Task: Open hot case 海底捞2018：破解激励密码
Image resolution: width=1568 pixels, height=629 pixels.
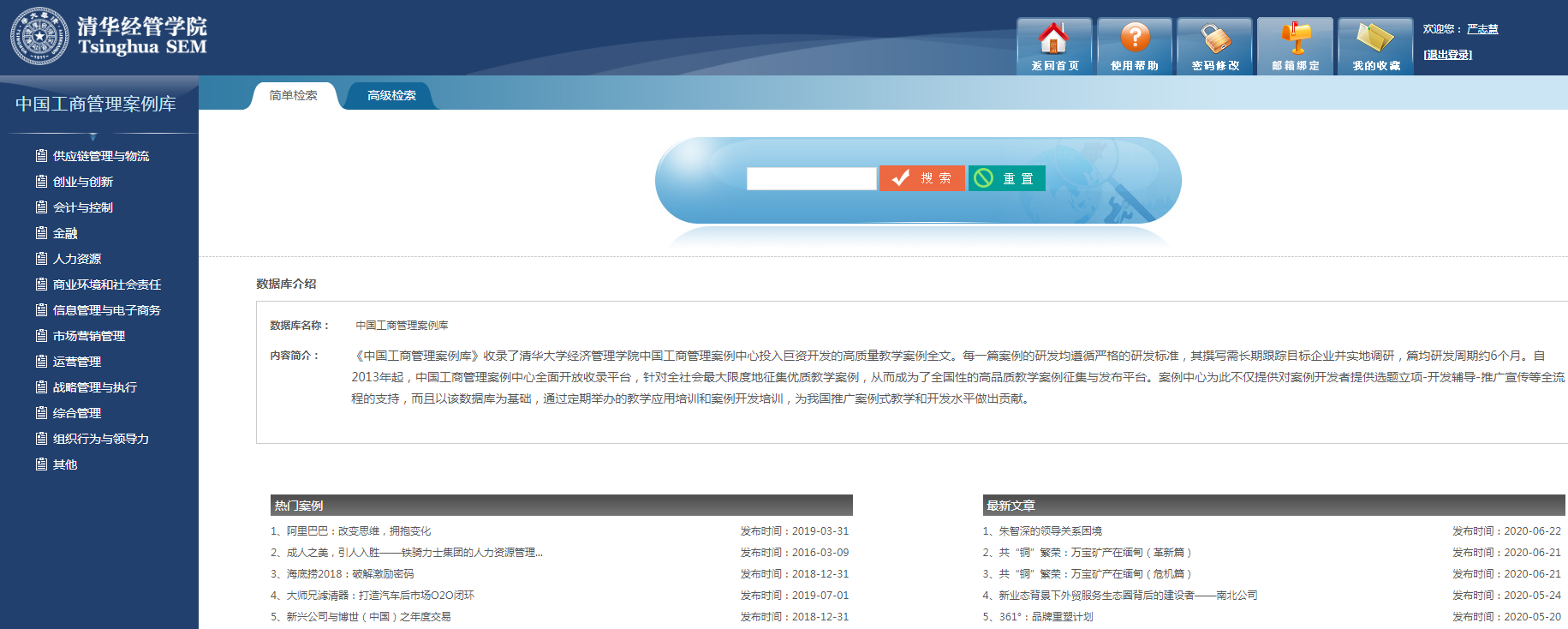Action: [350, 574]
